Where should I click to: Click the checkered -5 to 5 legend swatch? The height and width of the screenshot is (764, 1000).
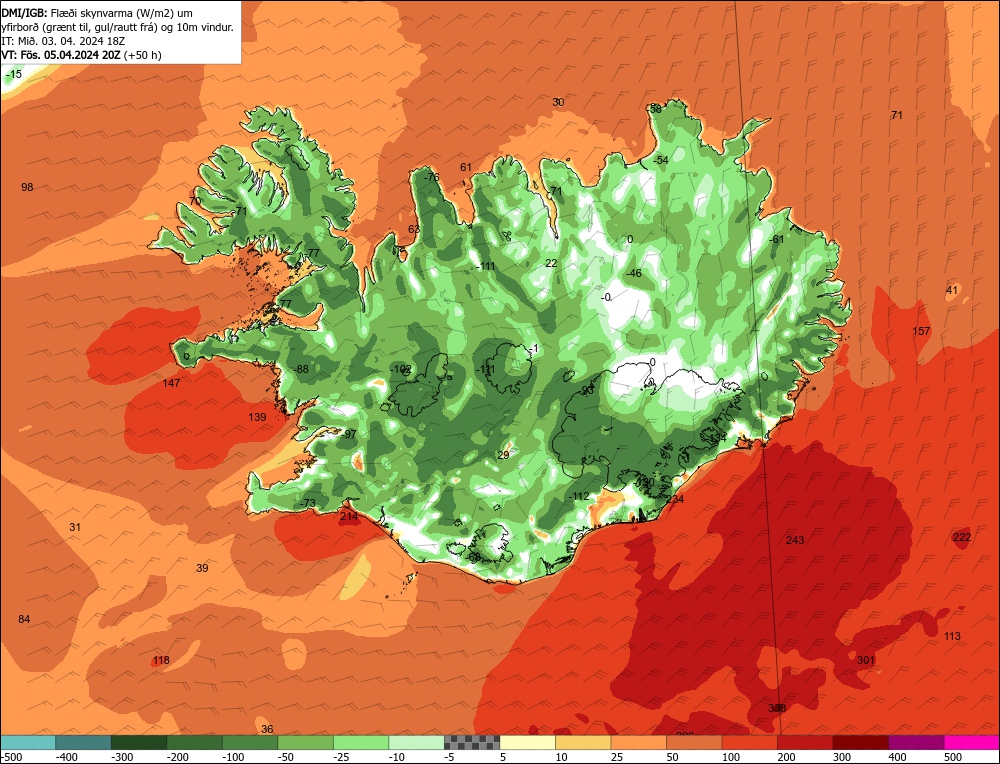click(472, 742)
